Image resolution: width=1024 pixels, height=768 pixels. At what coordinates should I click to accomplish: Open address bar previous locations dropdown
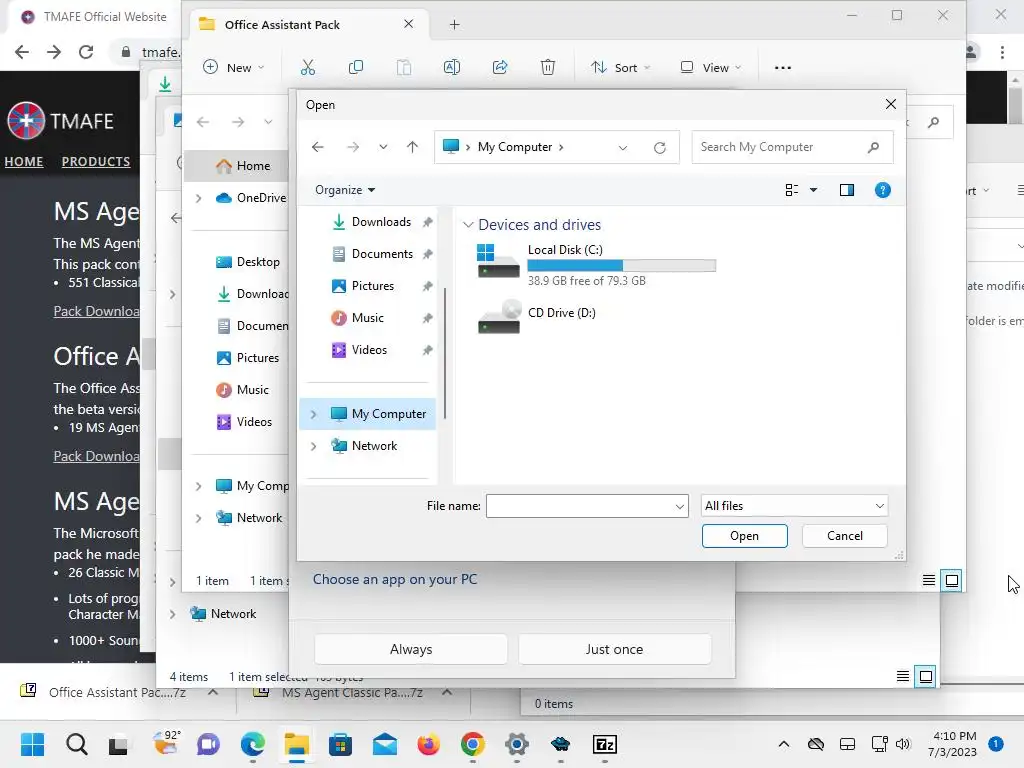pos(622,148)
